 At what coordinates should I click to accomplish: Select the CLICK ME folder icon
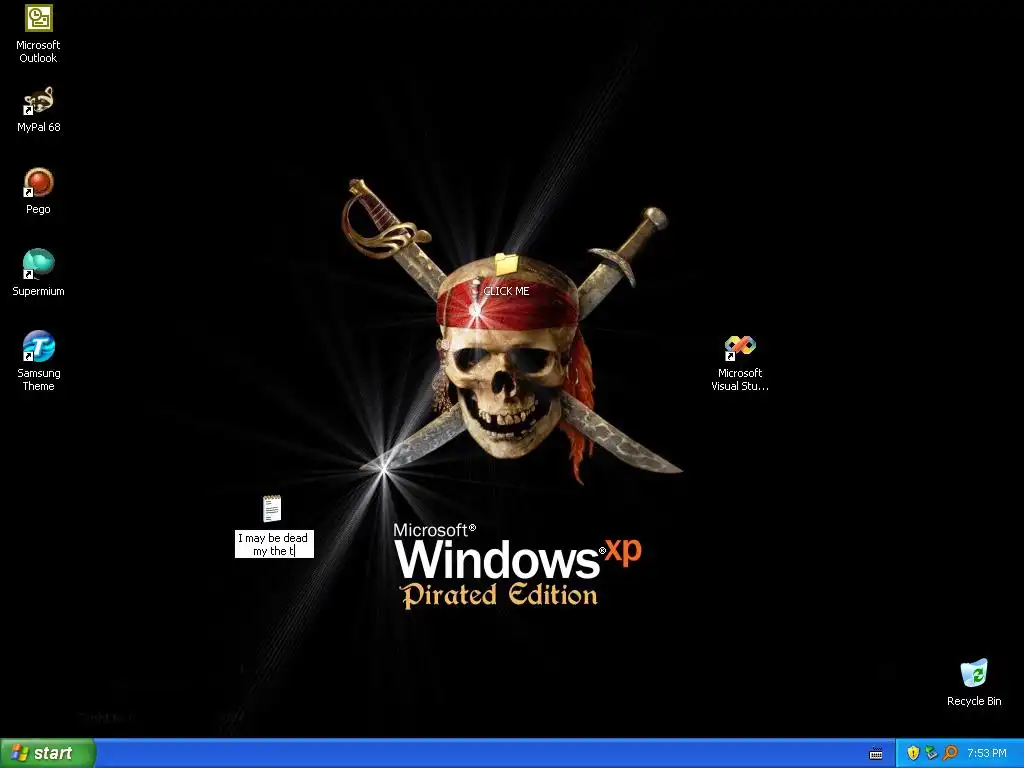506,264
